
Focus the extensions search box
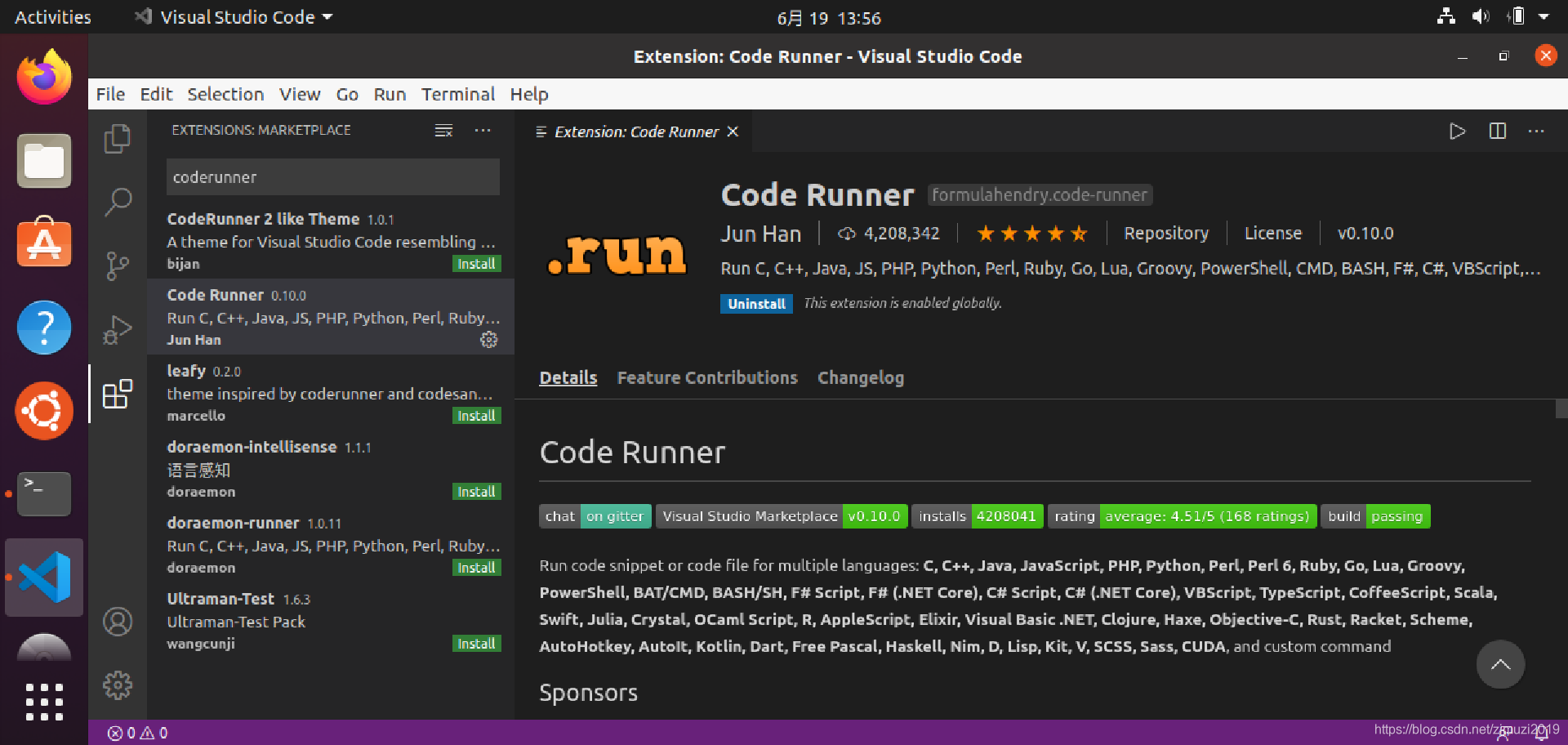333,177
